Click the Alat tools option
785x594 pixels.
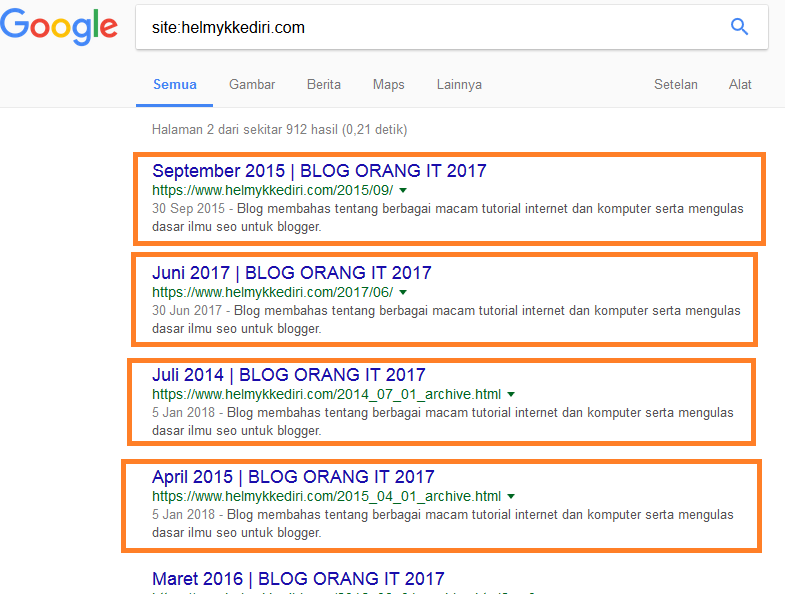(740, 84)
